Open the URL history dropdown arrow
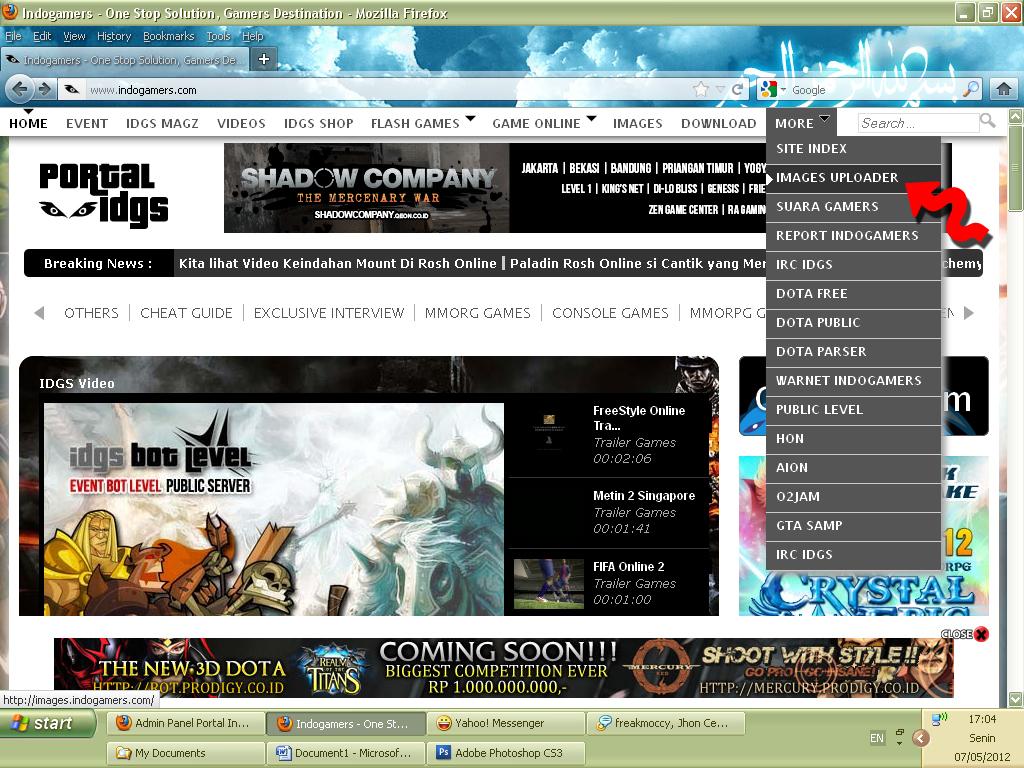The height and width of the screenshot is (768, 1024). coord(719,89)
